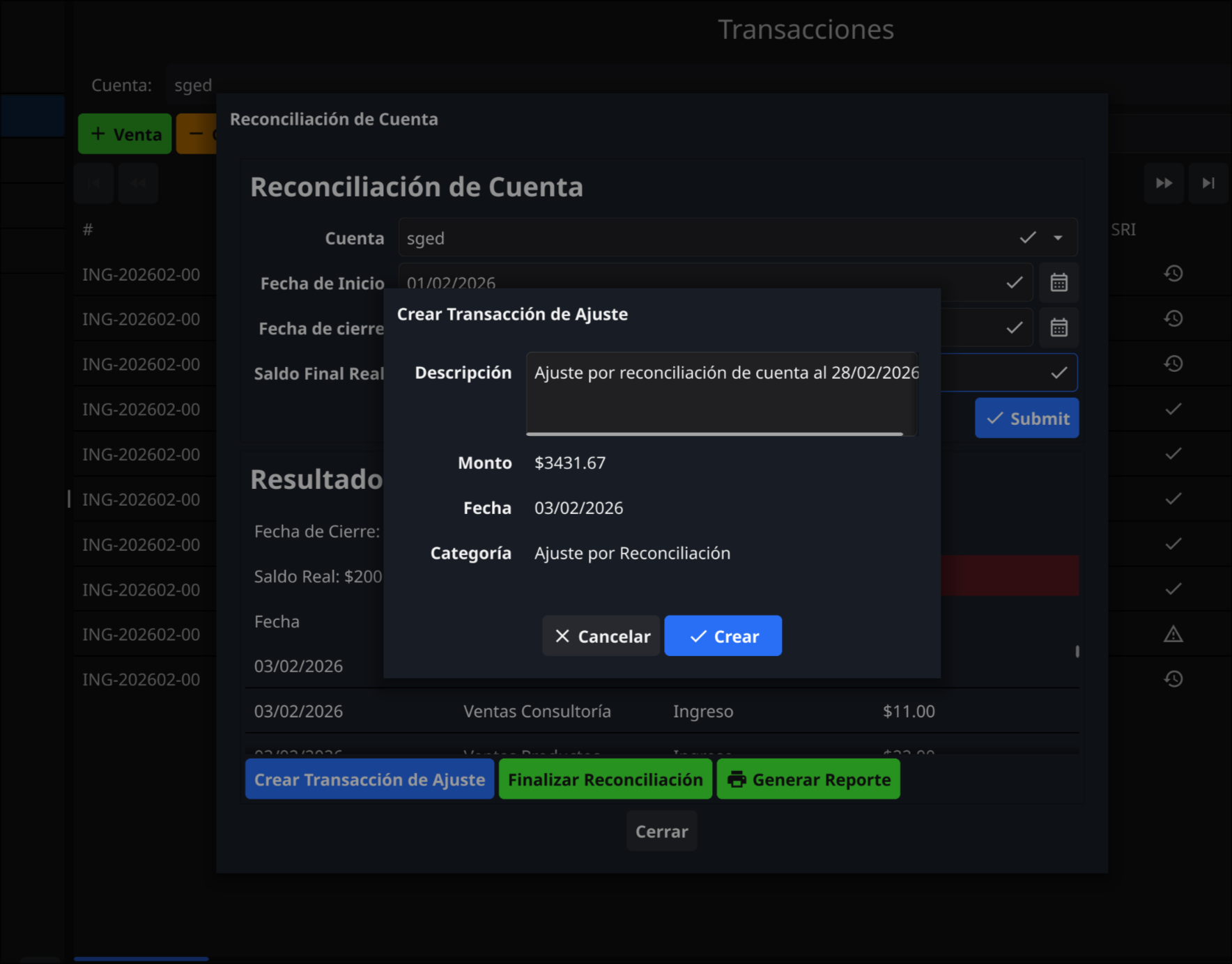This screenshot has width=1232, height=964.
Task: Generate report with the printer button
Action: pyautogui.click(x=808, y=779)
